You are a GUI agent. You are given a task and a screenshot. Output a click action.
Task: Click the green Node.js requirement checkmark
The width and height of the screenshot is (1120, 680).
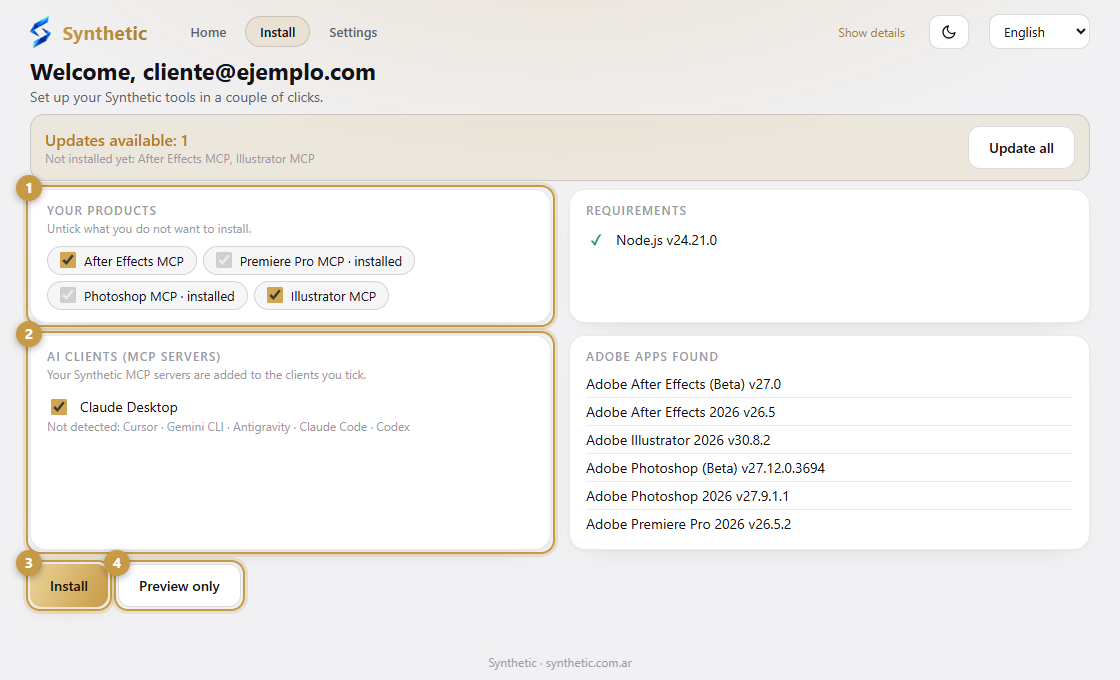[x=596, y=240]
